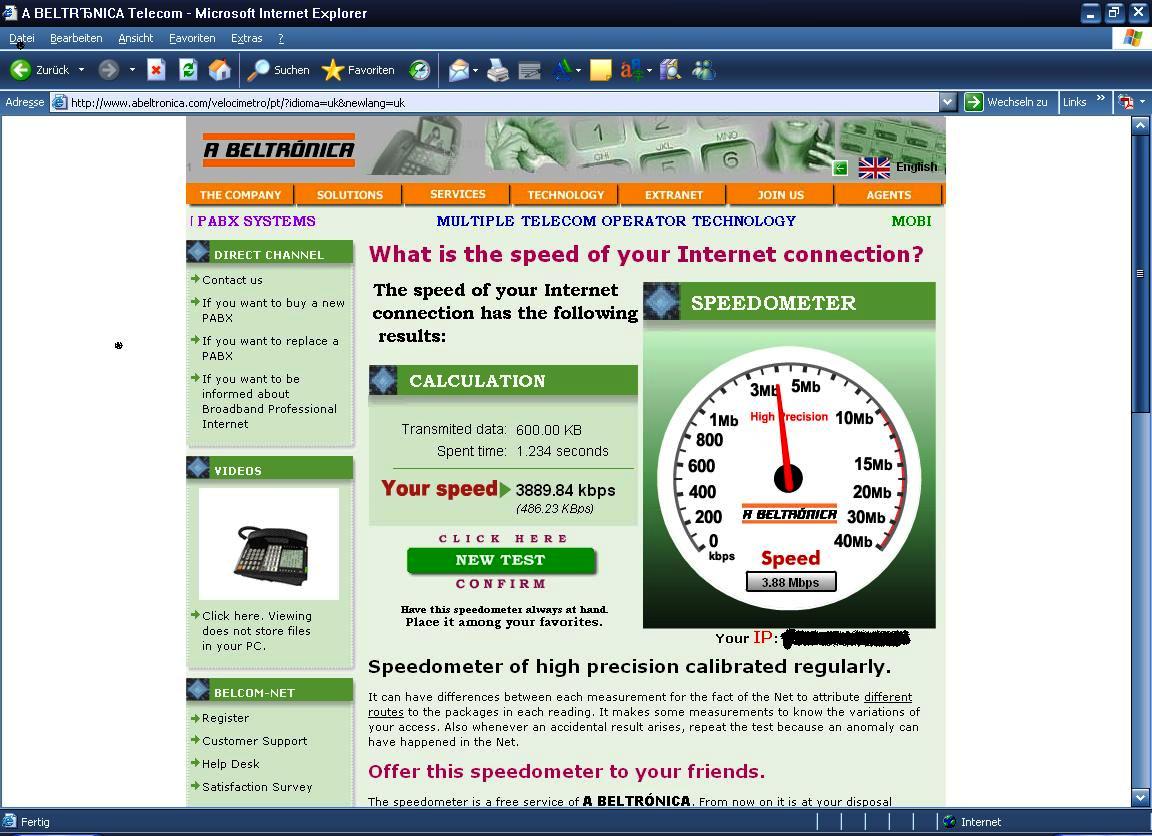Image resolution: width=1152 pixels, height=836 pixels.
Task: Refresh the page using the green arrows icon
Action: pyautogui.click(x=188, y=70)
